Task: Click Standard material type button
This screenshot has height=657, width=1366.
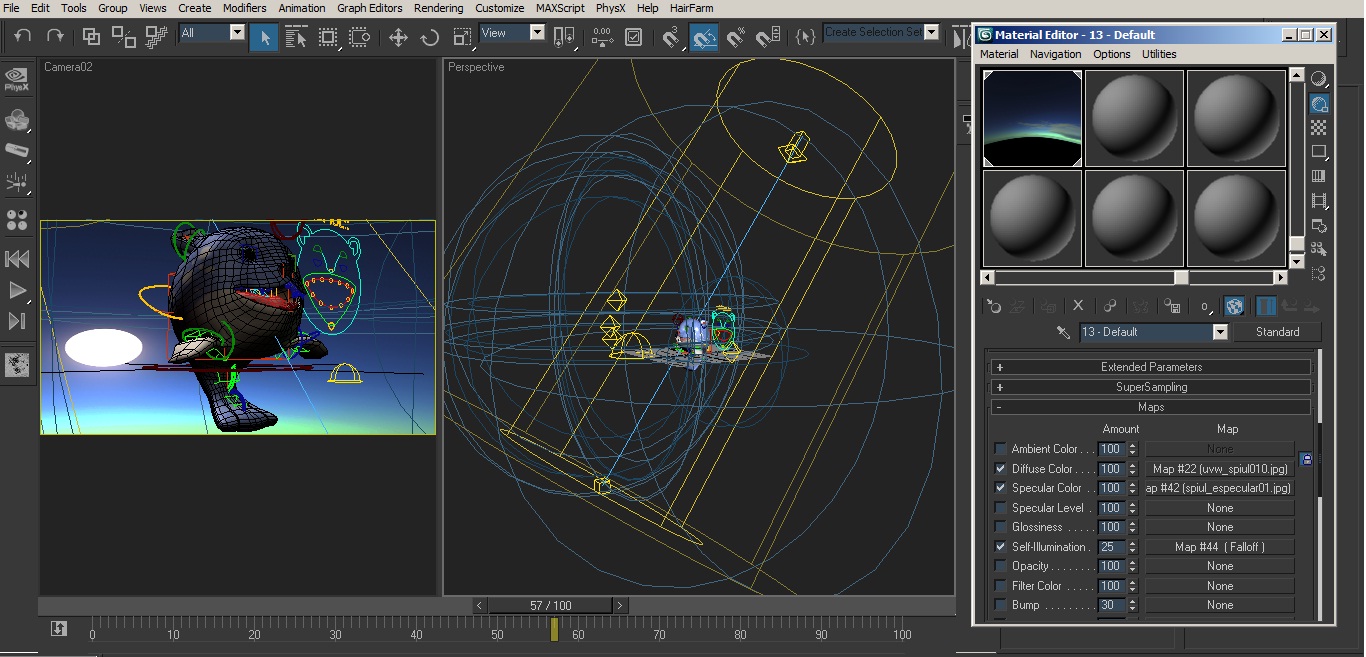Action: click(1277, 332)
